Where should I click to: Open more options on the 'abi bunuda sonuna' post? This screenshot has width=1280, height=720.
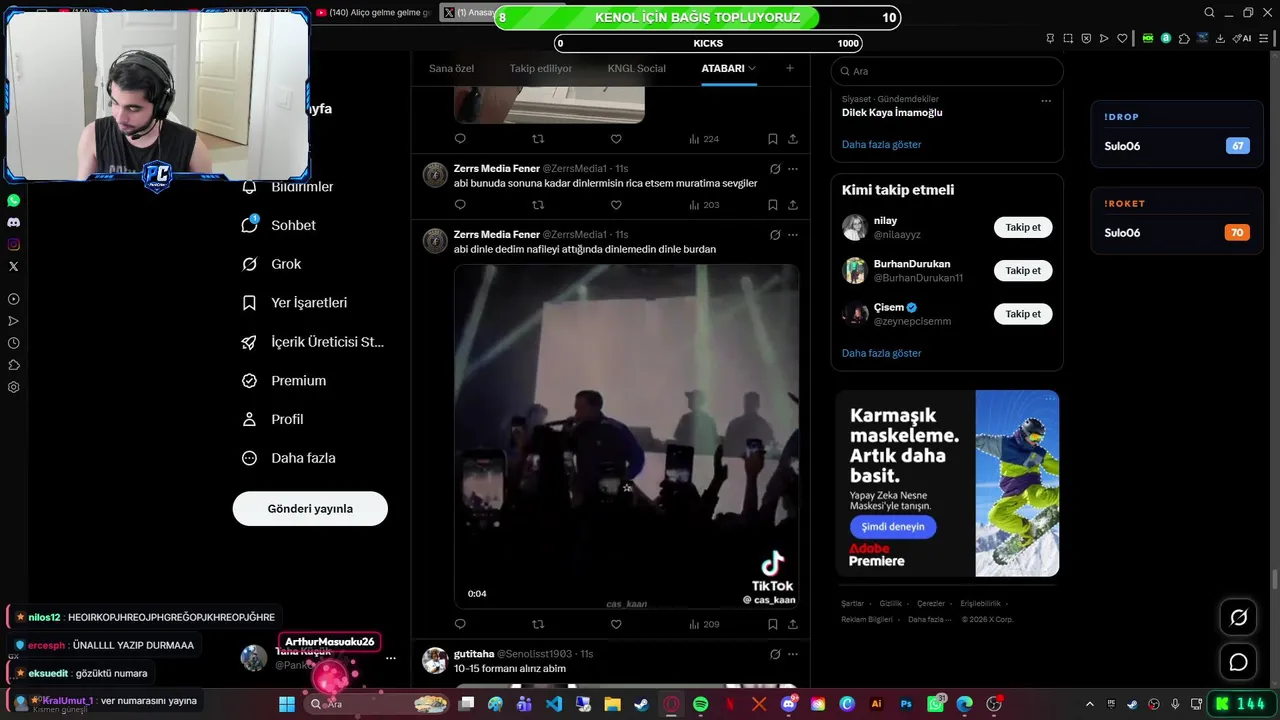[x=793, y=169]
